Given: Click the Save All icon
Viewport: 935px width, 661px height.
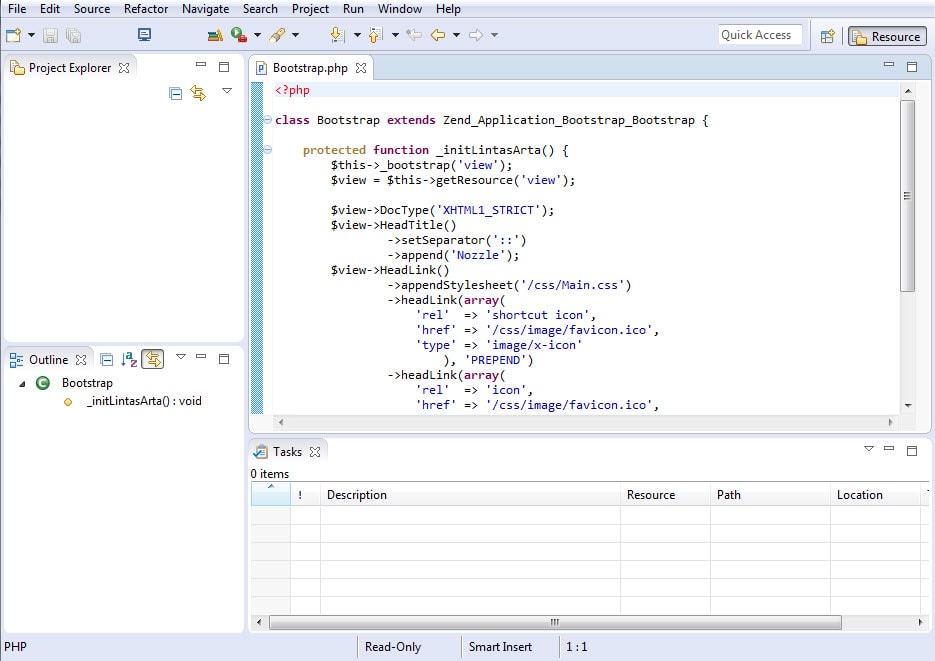Looking at the screenshot, I should click(x=73, y=36).
